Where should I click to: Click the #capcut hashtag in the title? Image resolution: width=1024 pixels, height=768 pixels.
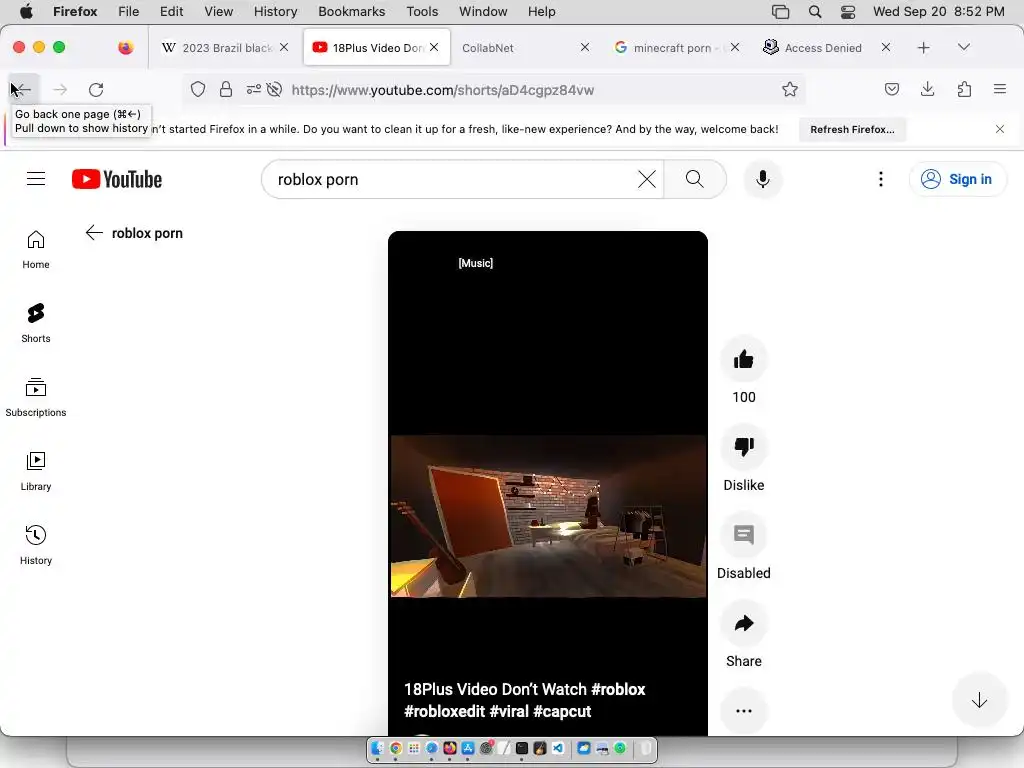(x=562, y=711)
